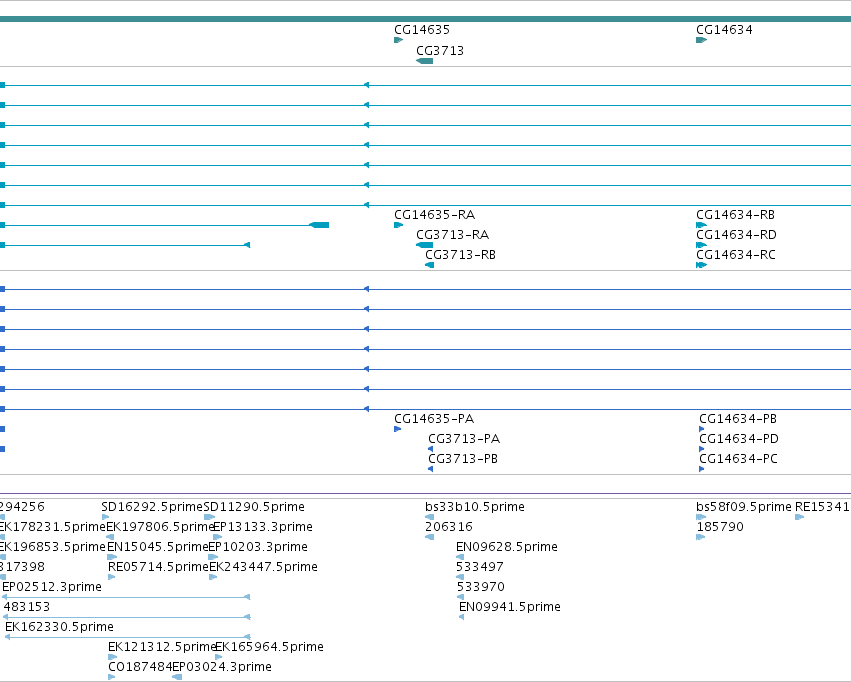Click the SD11290.5prime arrow glyph
This screenshot has width=851, height=682.
pyautogui.click(x=209, y=517)
